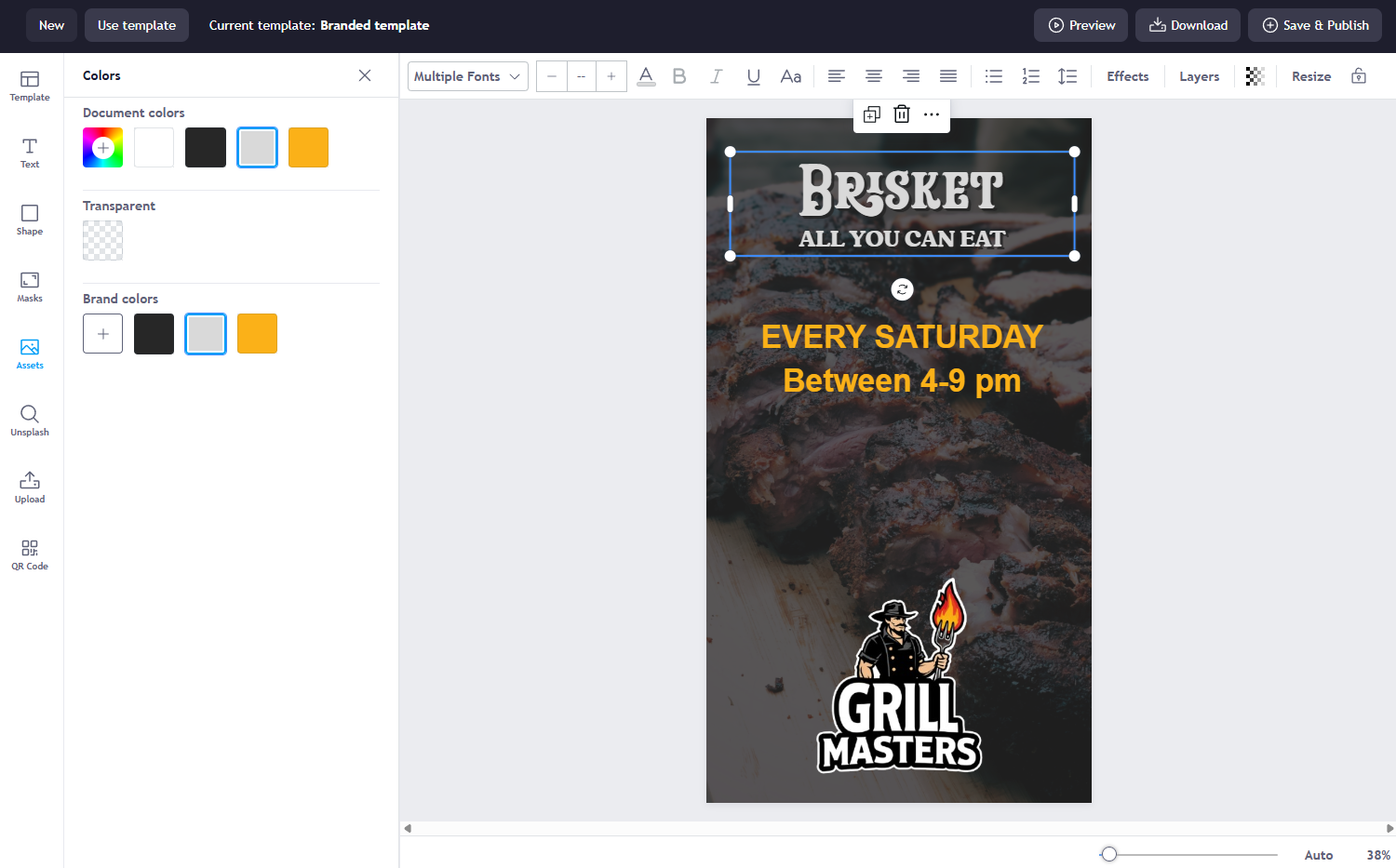Open the Effects menu
The width and height of the screenshot is (1396, 868).
pyautogui.click(x=1127, y=76)
